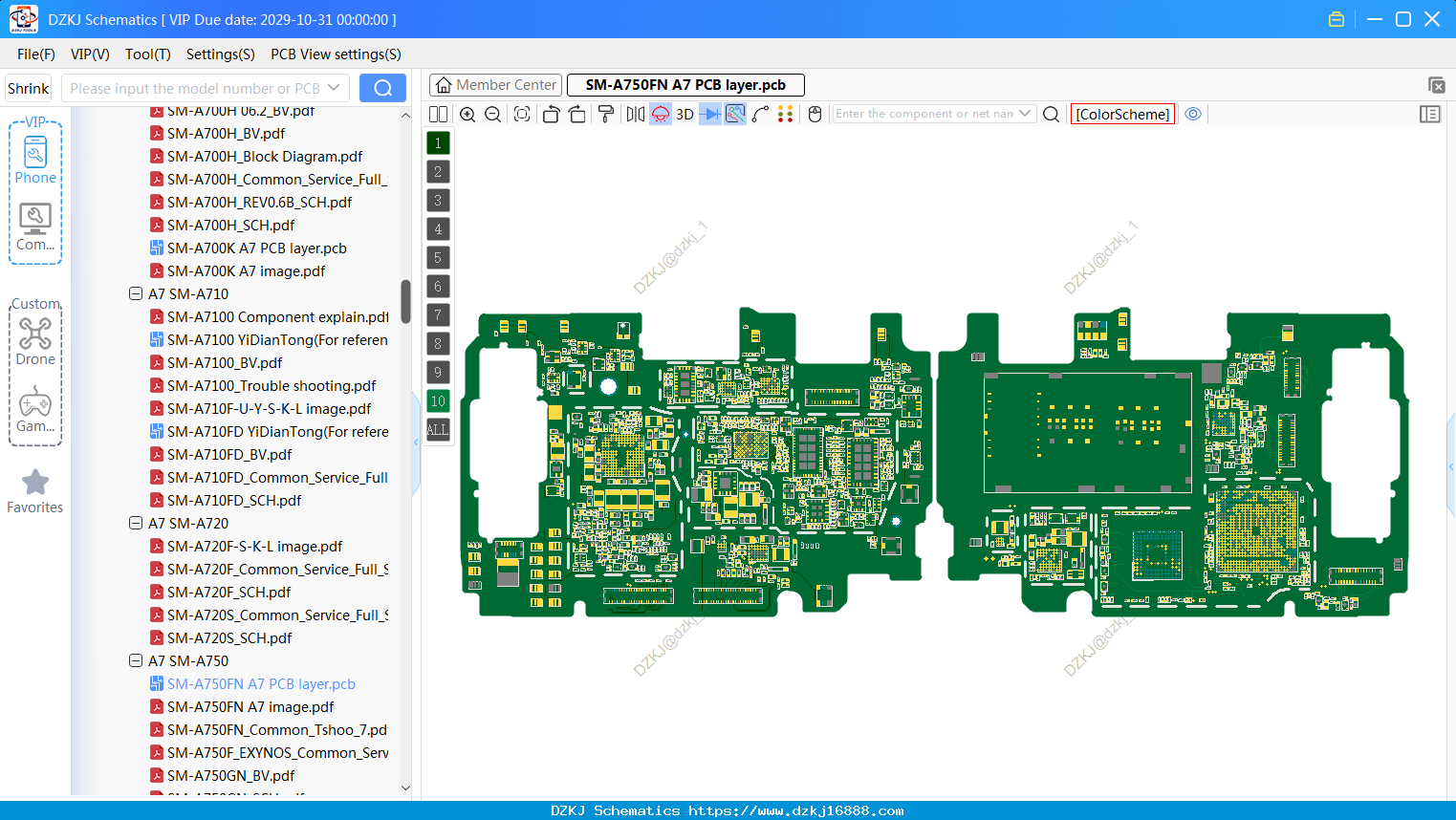
Task: Zoom in on the PCB view
Action: [x=467, y=114]
